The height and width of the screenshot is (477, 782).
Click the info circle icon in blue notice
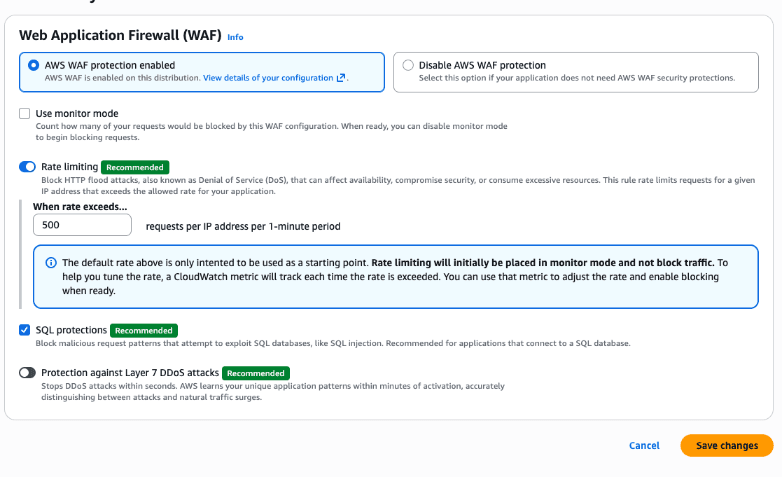[51, 262]
